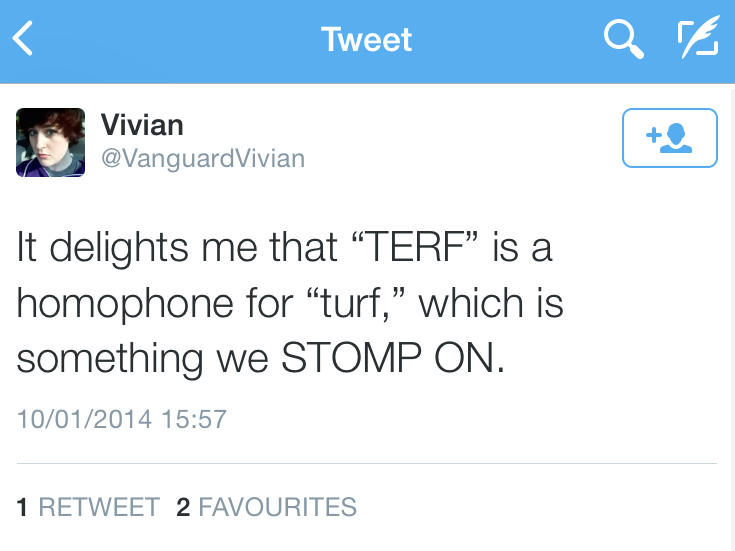Viewport: 735px width, 551px height.
Task: Go back using the left chevron
Action: click(x=23, y=40)
